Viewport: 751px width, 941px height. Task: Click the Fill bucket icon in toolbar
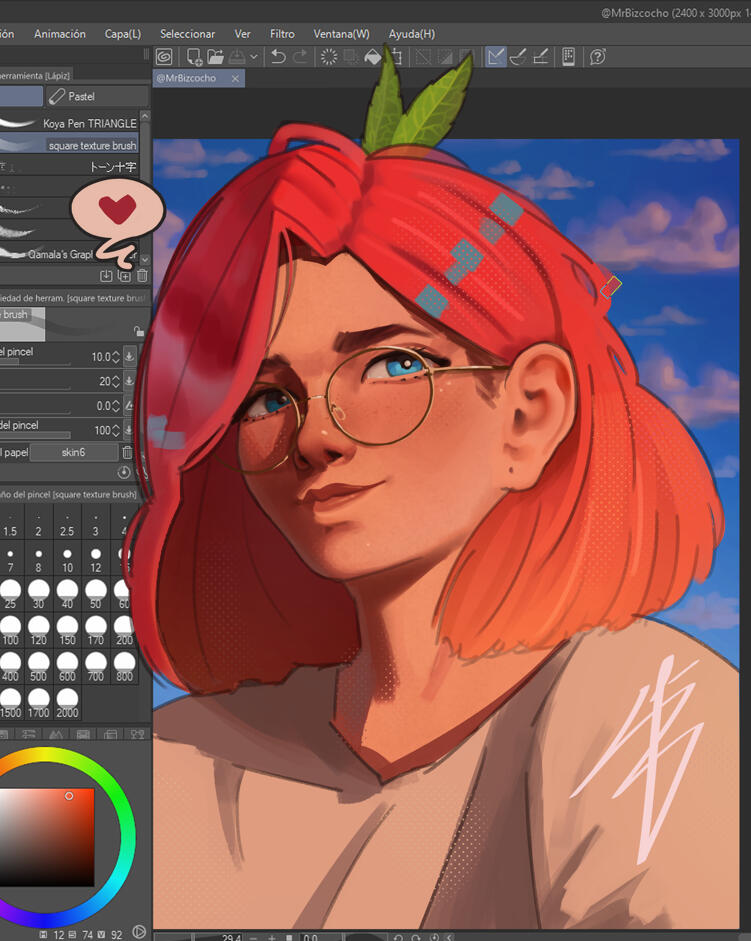[373, 57]
